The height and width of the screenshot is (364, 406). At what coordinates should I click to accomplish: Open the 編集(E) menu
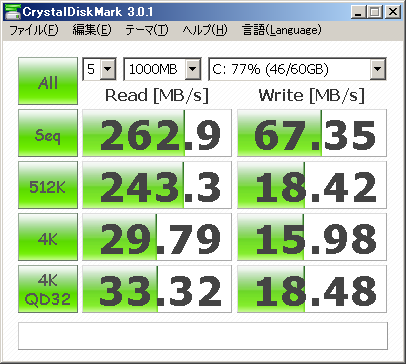click(92, 30)
